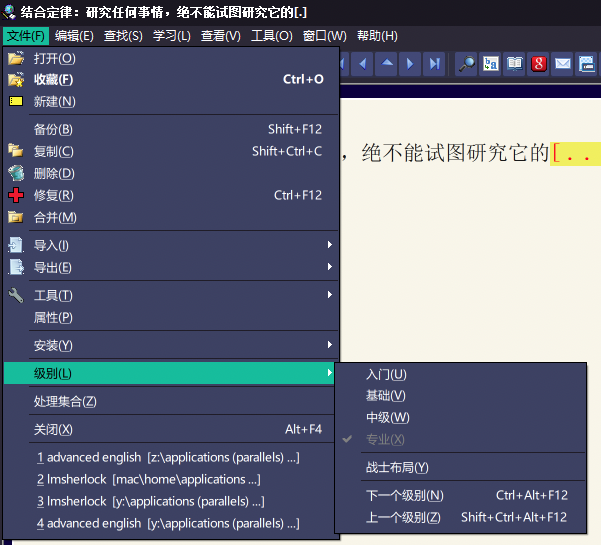Viewport: 601px width, 545px height.
Task: Click the right arrow next-element toolbar button
Action: pos(410,64)
